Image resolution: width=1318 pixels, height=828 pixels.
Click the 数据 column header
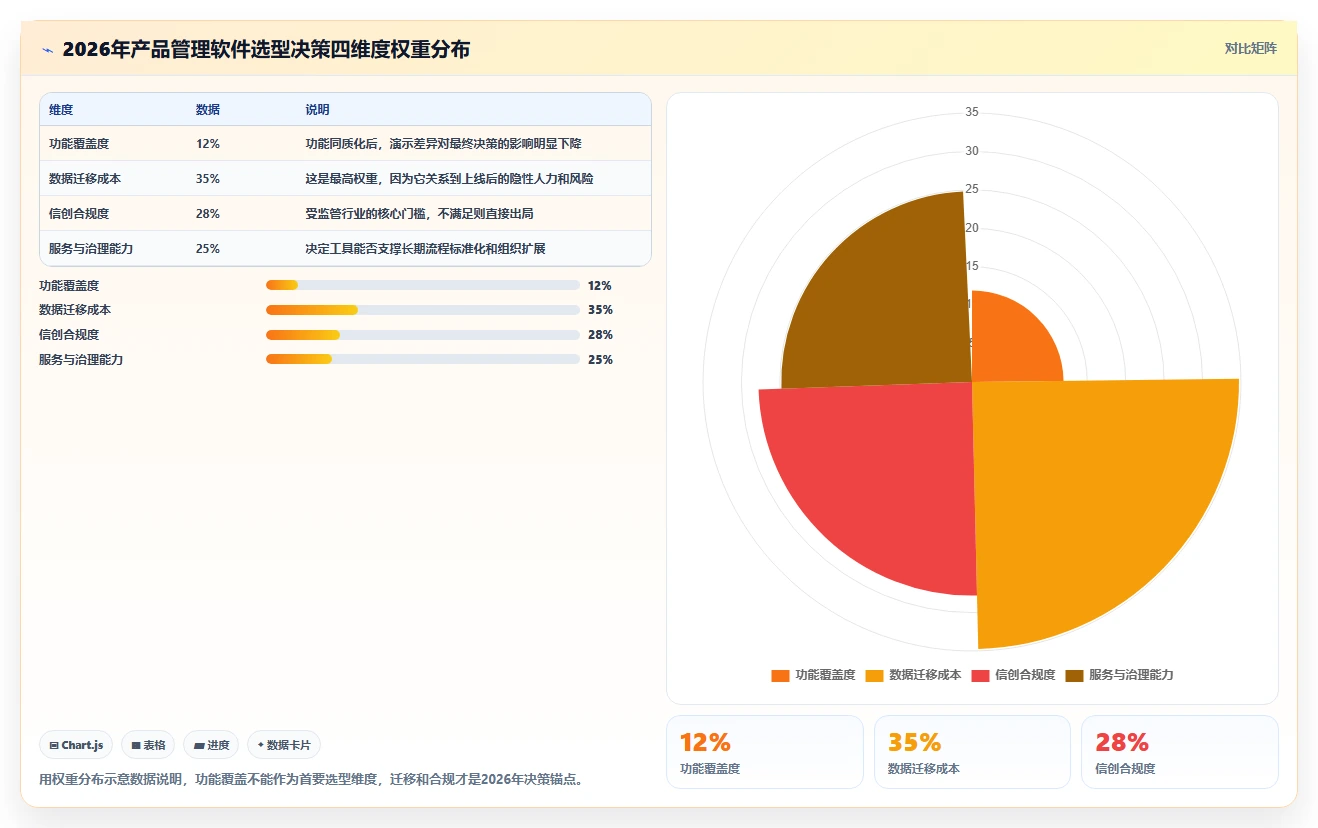click(x=208, y=110)
